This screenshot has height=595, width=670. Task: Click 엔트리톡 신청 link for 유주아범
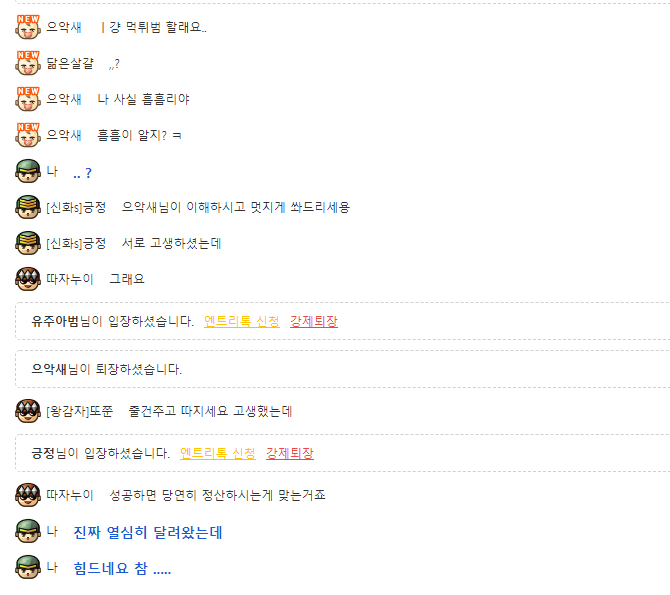coord(242,321)
